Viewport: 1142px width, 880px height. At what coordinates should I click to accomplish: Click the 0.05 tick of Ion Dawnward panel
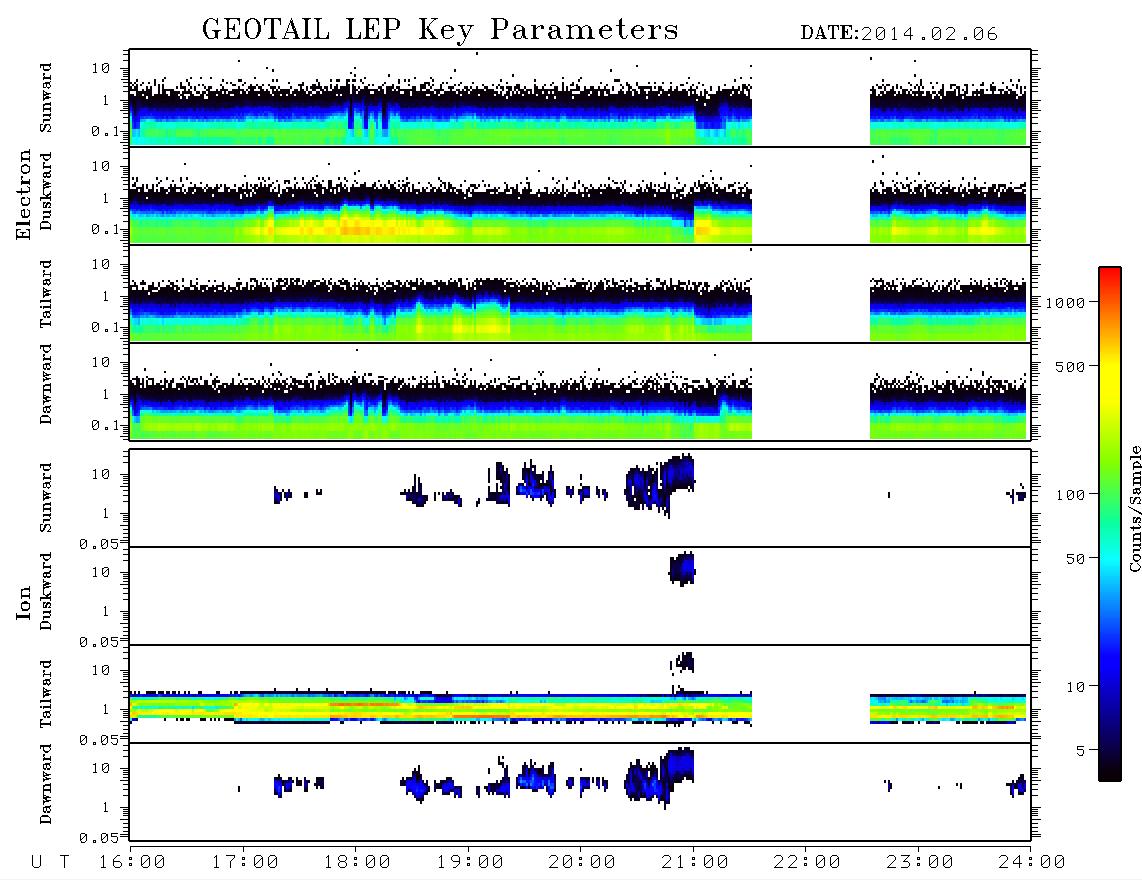click(99, 838)
